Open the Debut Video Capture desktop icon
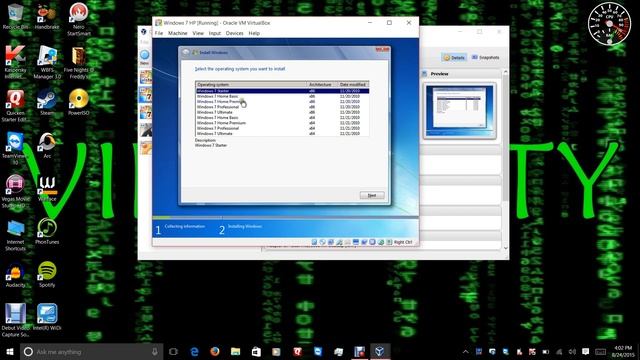 tap(16, 320)
